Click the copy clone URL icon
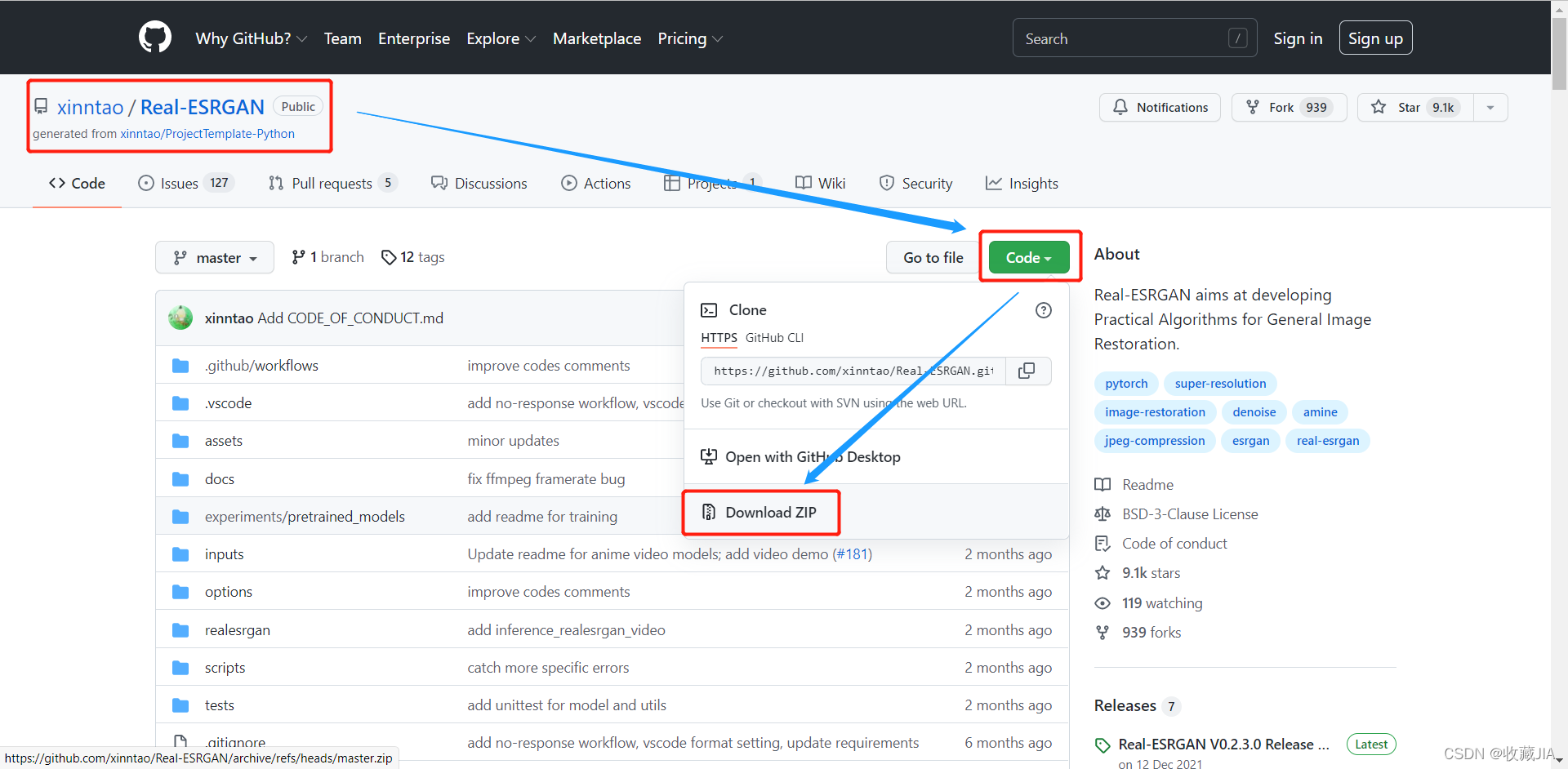 click(1027, 371)
